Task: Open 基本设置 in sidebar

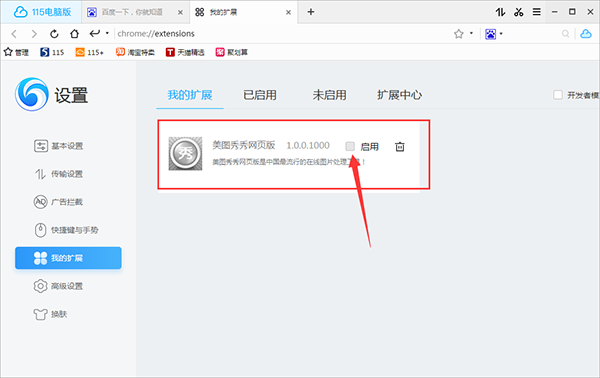Action: tap(59, 146)
